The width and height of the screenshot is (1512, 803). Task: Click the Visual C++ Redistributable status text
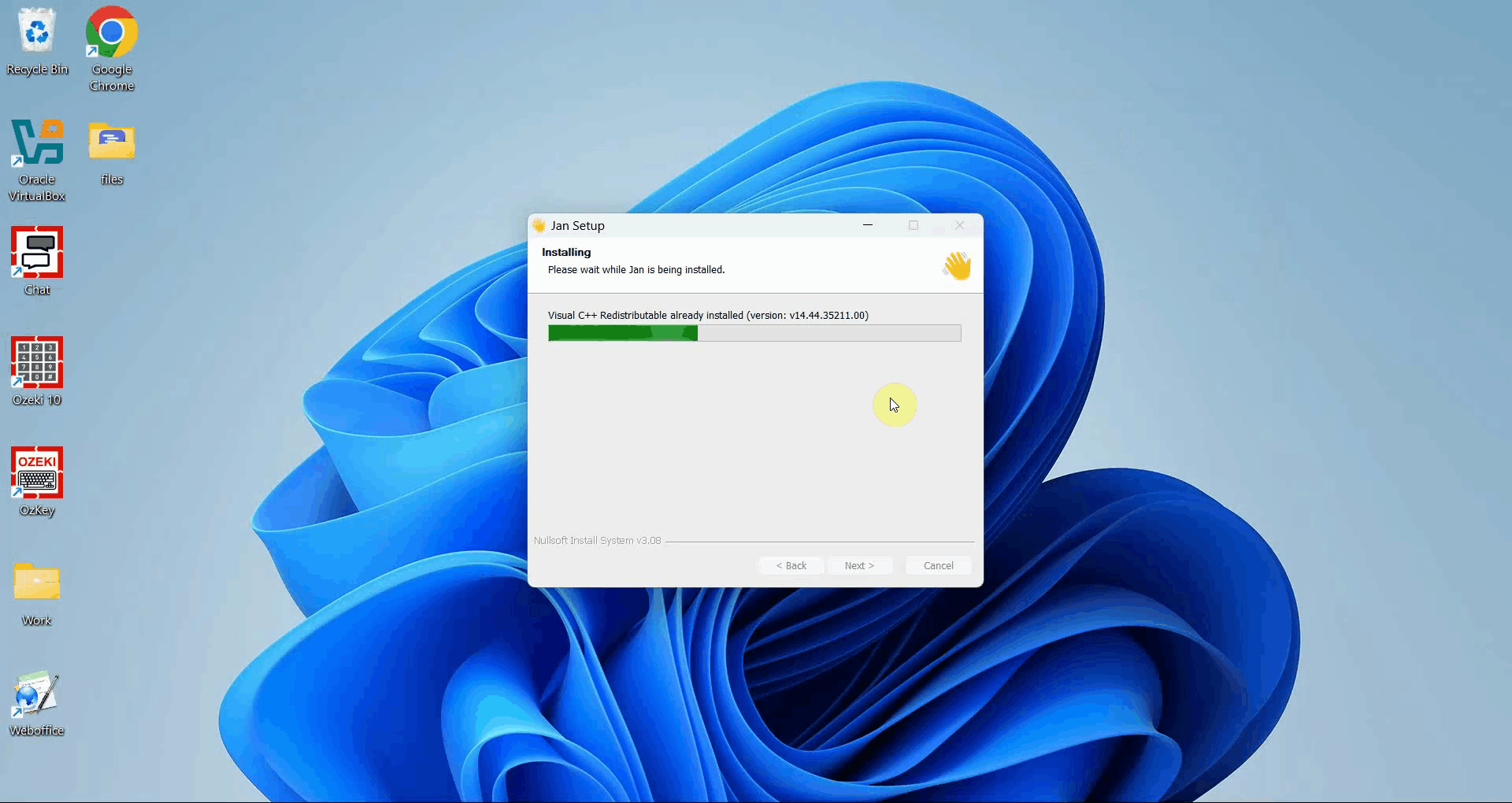click(707, 315)
